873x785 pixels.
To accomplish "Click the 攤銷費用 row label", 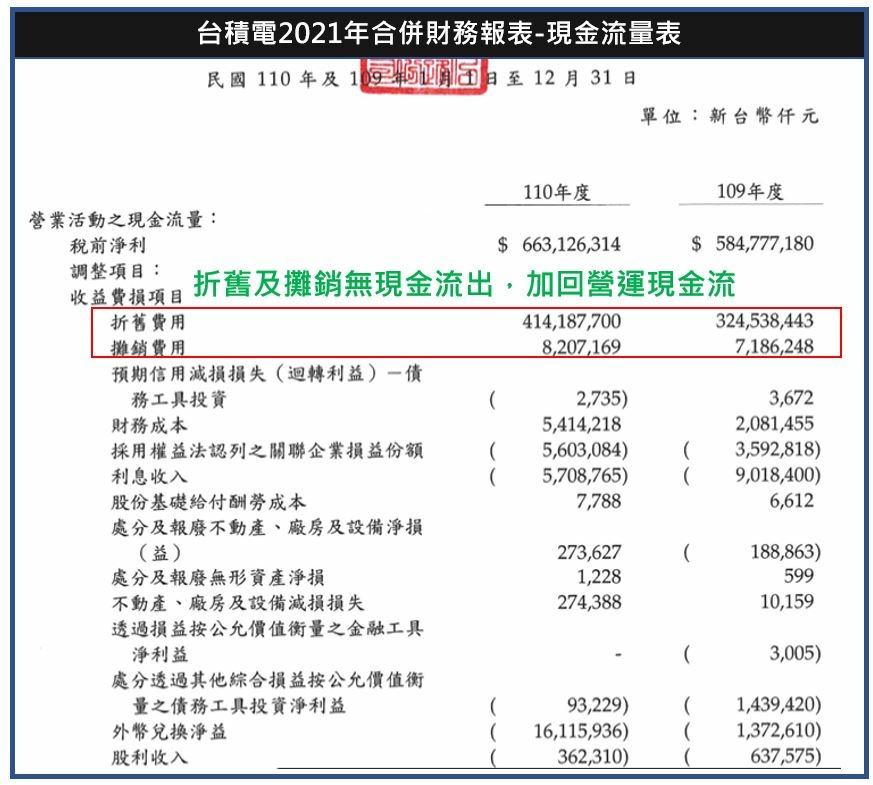I will tap(148, 347).
